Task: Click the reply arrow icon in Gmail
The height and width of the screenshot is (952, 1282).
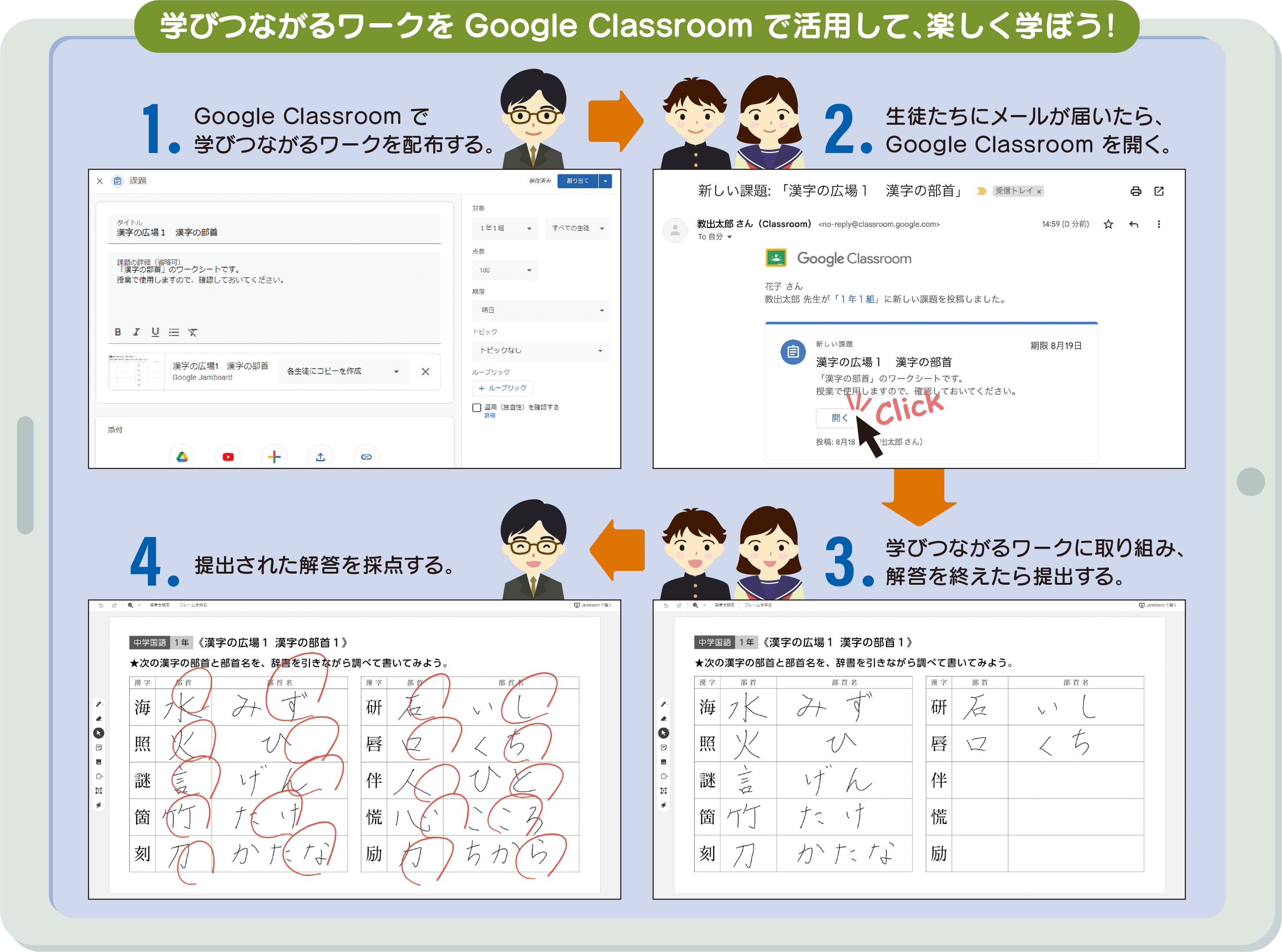Action: [x=1133, y=224]
